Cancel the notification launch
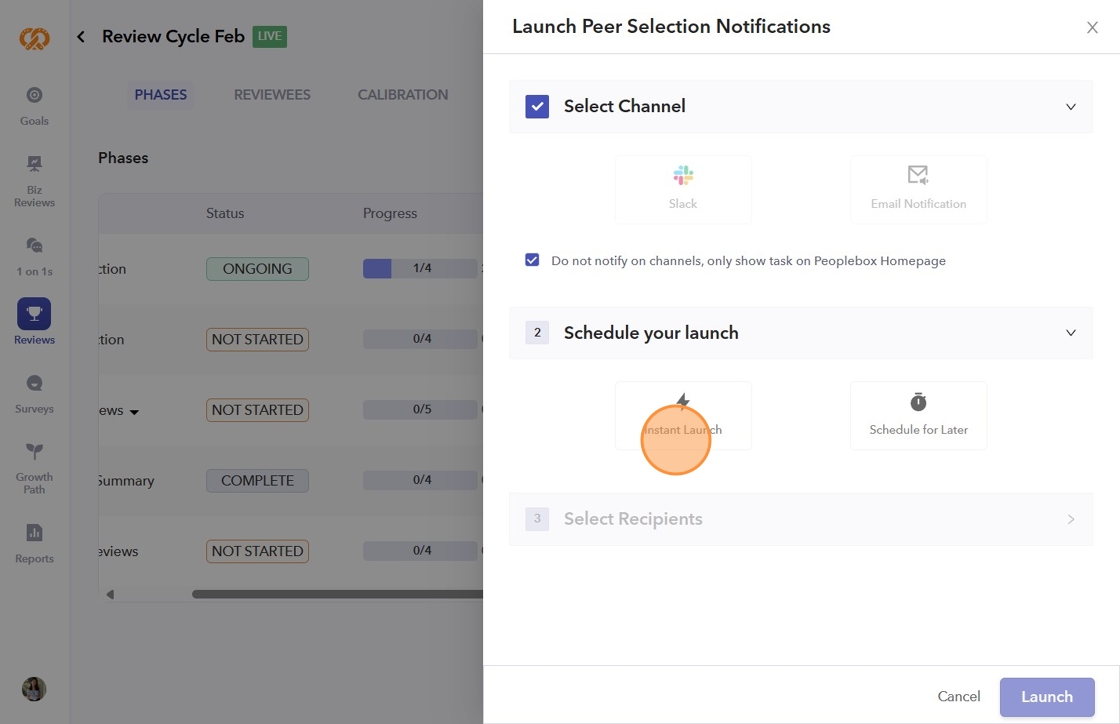The height and width of the screenshot is (724, 1120). (x=958, y=697)
